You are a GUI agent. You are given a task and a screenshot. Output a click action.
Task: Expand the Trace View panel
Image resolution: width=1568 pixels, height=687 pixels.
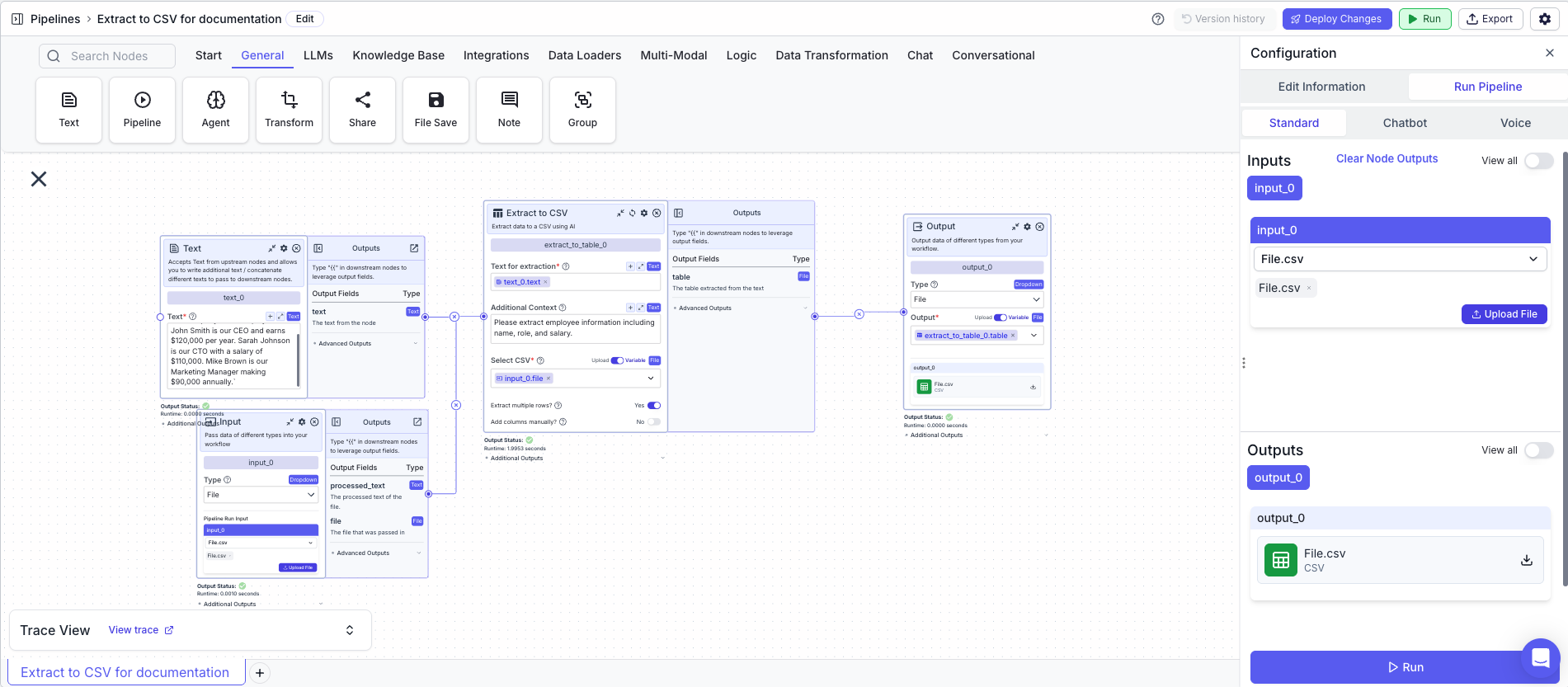point(350,630)
